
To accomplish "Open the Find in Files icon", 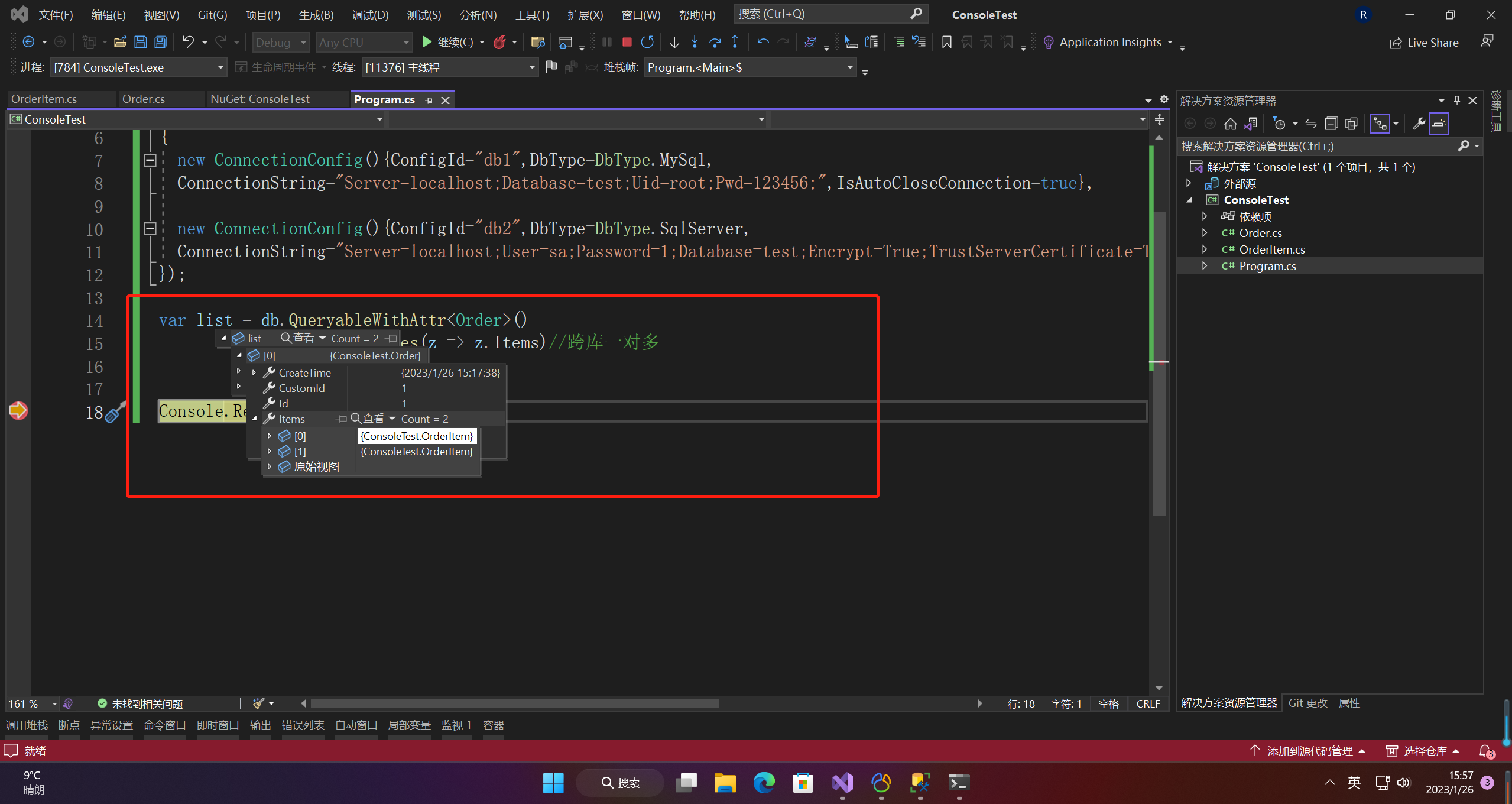I will 537,42.
